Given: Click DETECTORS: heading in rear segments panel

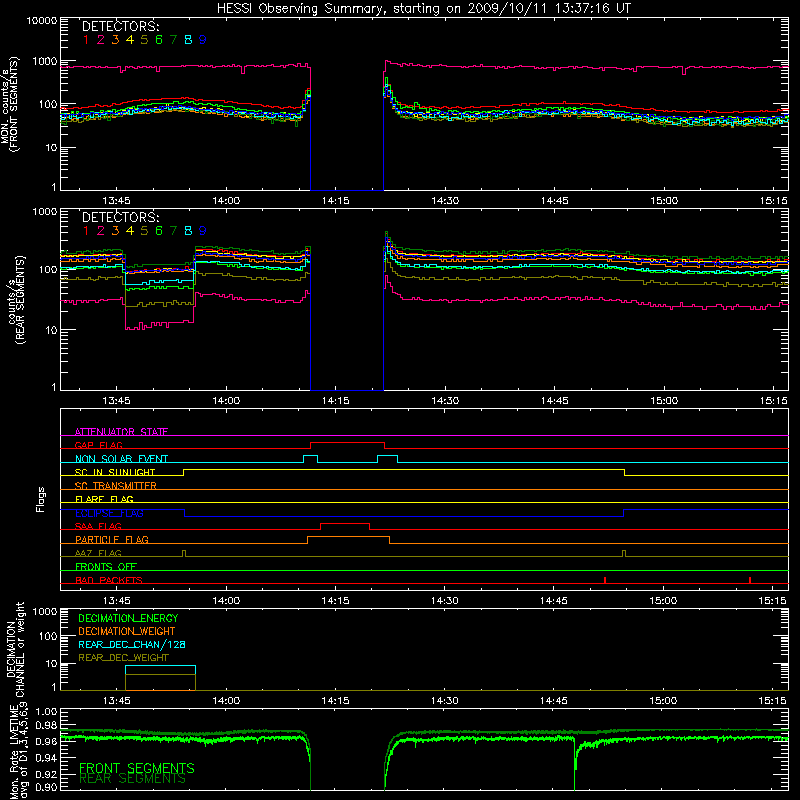Looking at the screenshot, I should coord(121,217).
